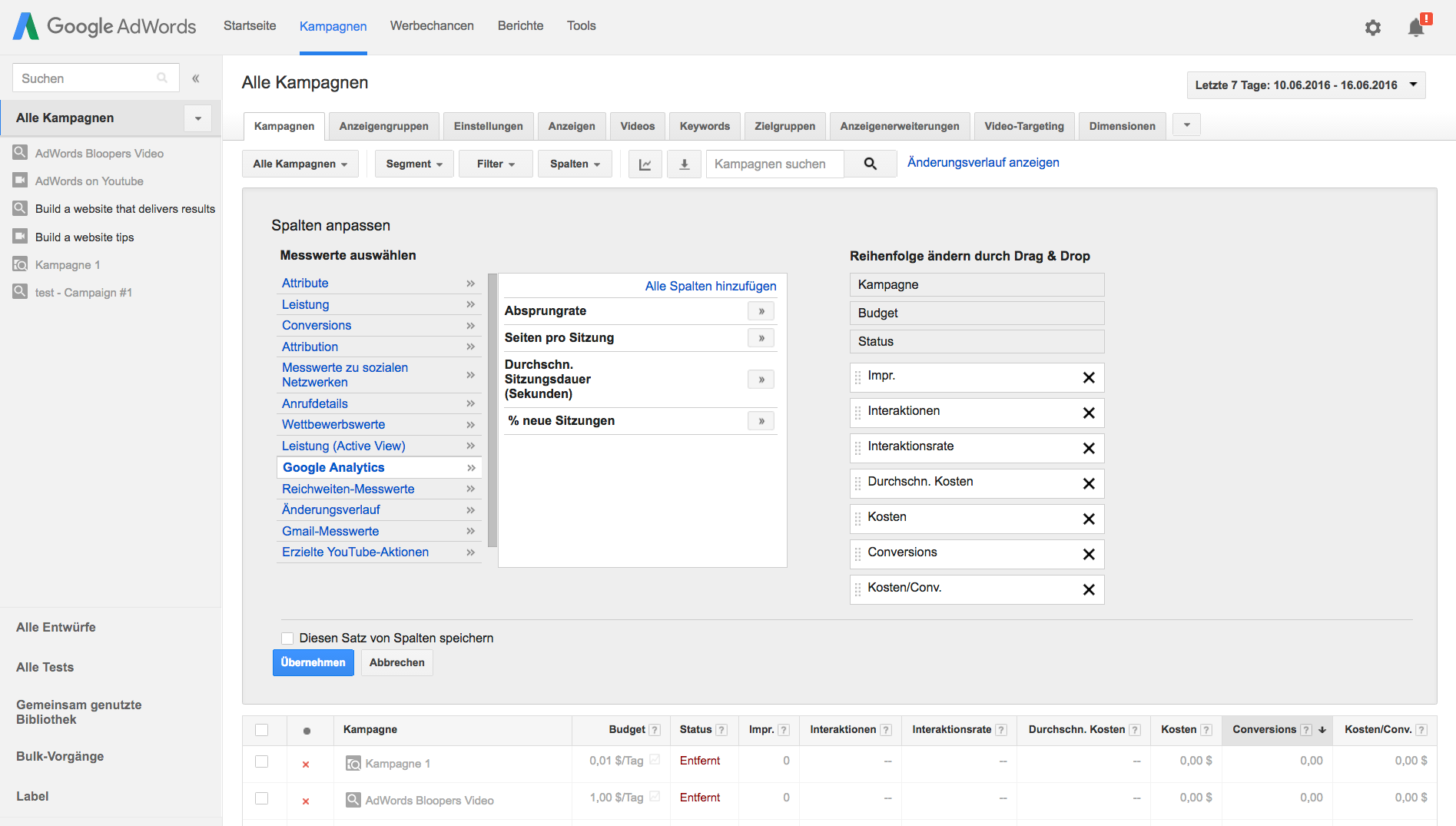Switch to the Anzeigengruppen tab
The width and height of the screenshot is (1456, 826).
tap(383, 126)
